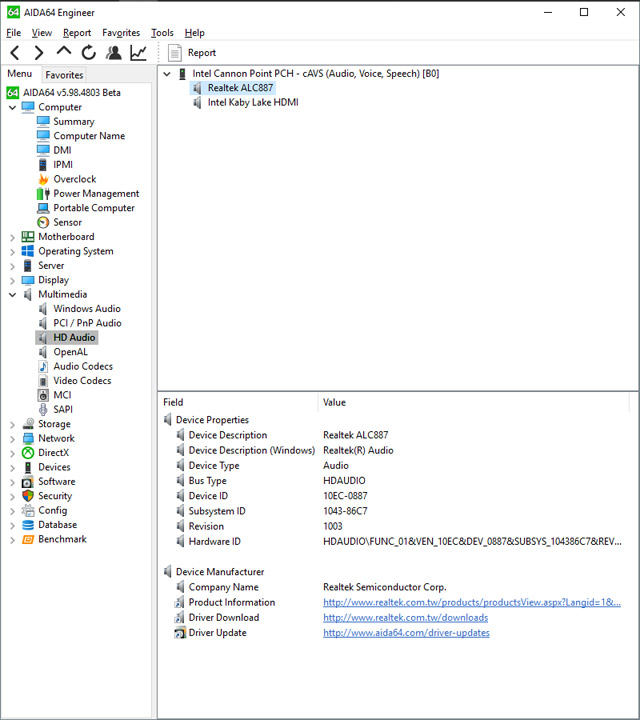Click the Subsystem ID value 1043-86C7
640x720 pixels.
[x=345, y=511]
